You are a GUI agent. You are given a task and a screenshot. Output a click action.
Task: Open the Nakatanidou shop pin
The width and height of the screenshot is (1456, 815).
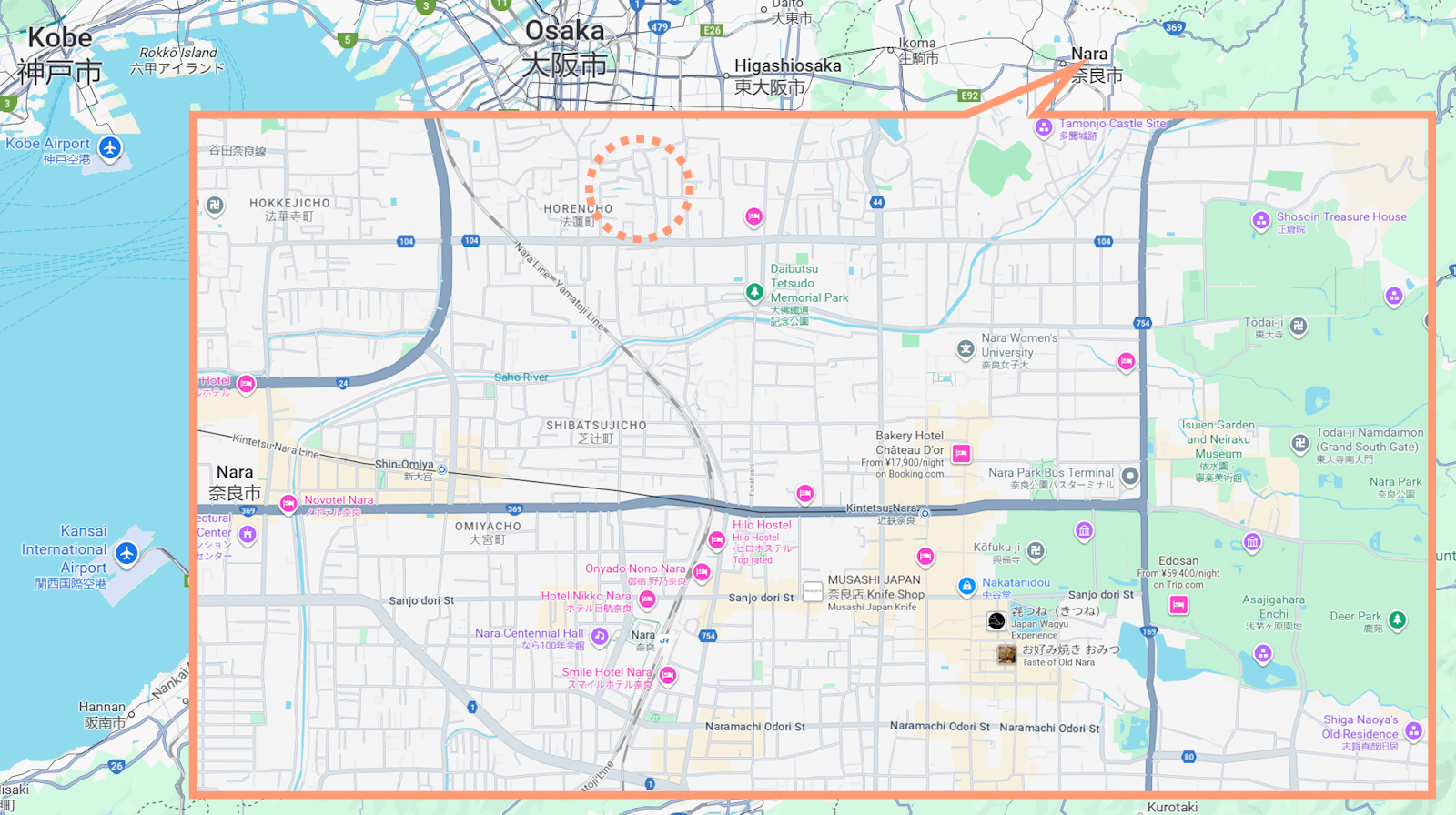[966, 587]
